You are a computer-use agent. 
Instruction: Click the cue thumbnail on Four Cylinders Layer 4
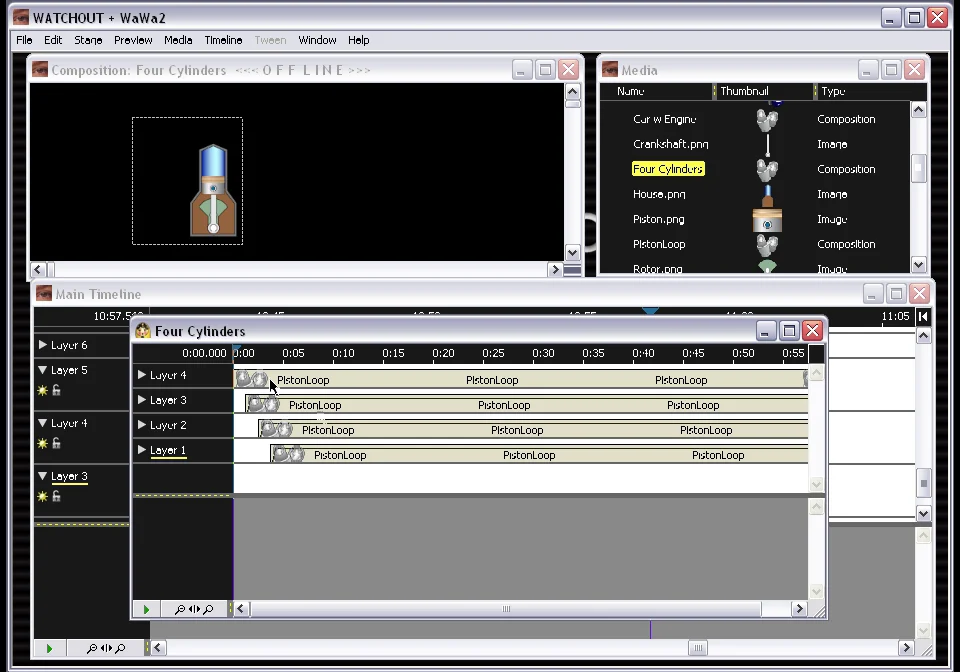pyautogui.click(x=252, y=379)
